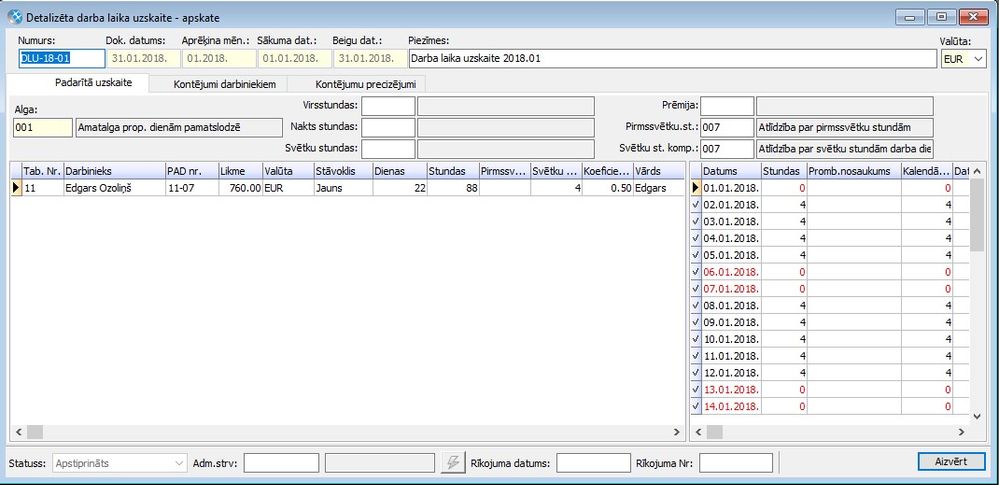
Task: Click the Pirmssvētku.st. code field 007
Action: pos(727,127)
